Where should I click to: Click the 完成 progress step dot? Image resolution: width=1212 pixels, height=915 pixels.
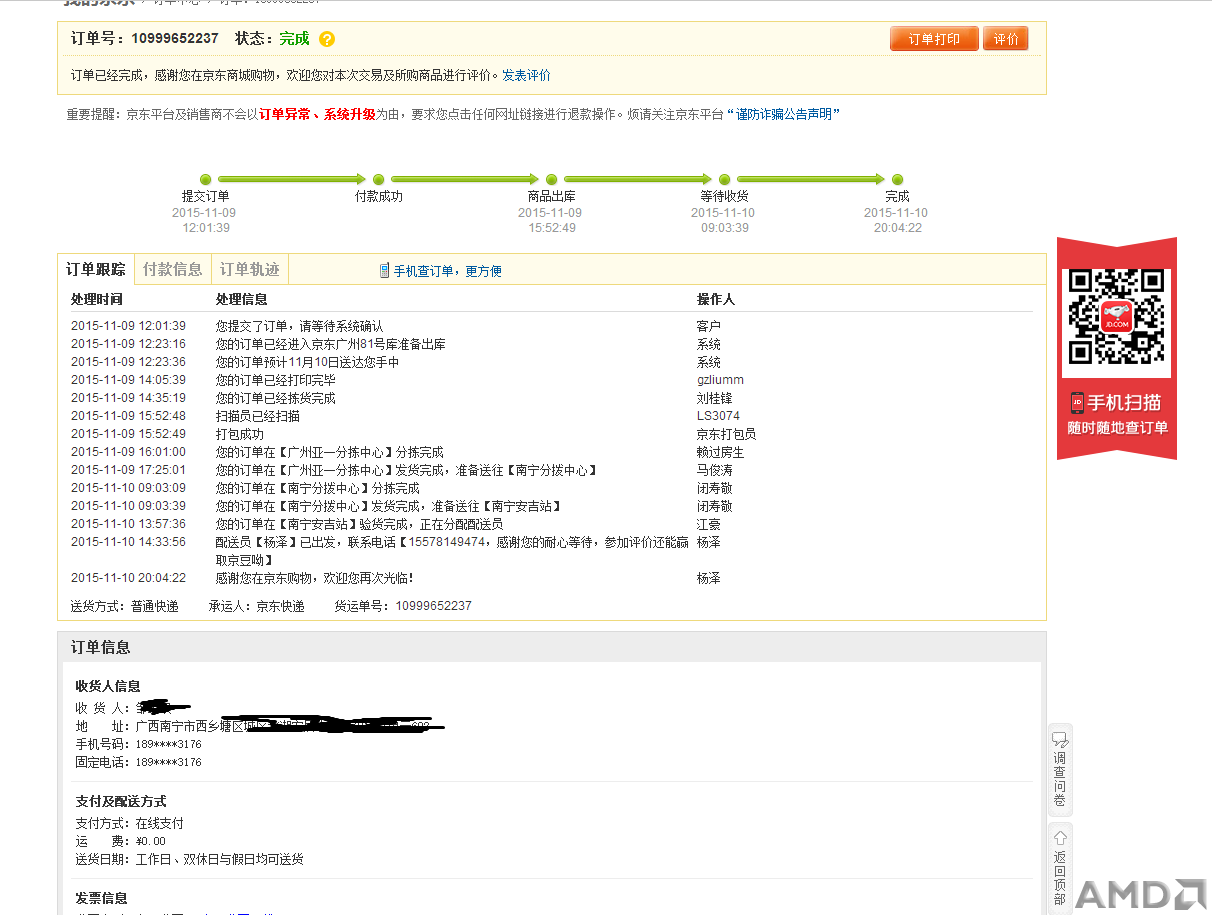tap(898, 180)
